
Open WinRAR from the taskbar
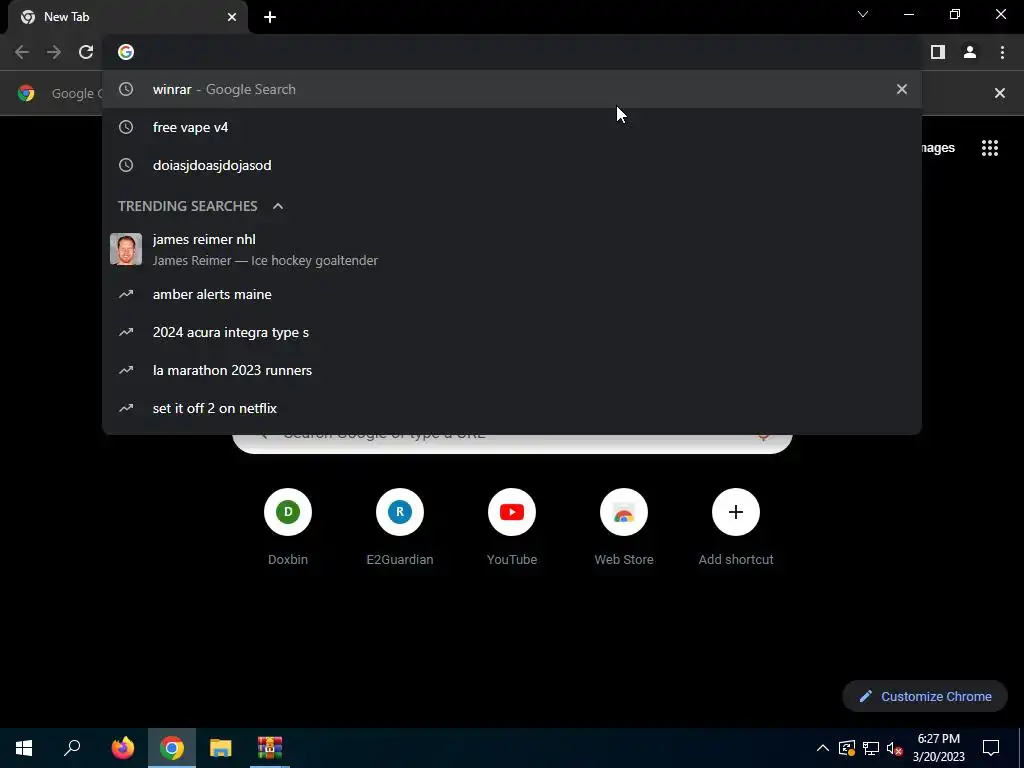coord(270,748)
